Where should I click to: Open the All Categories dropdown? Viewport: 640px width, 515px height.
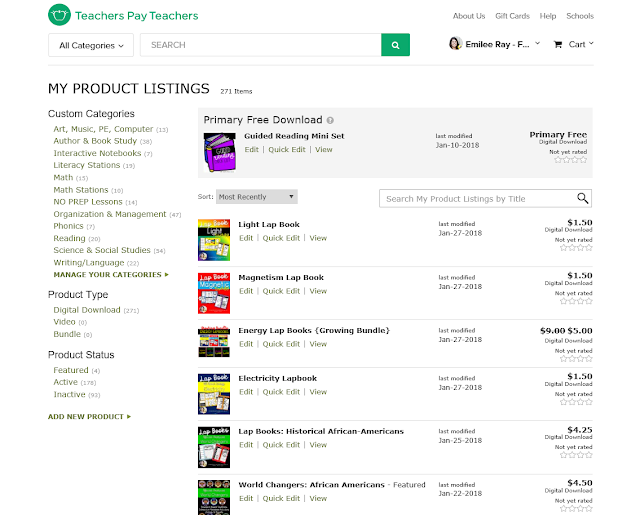pyautogui.click(x=91, y=45)
